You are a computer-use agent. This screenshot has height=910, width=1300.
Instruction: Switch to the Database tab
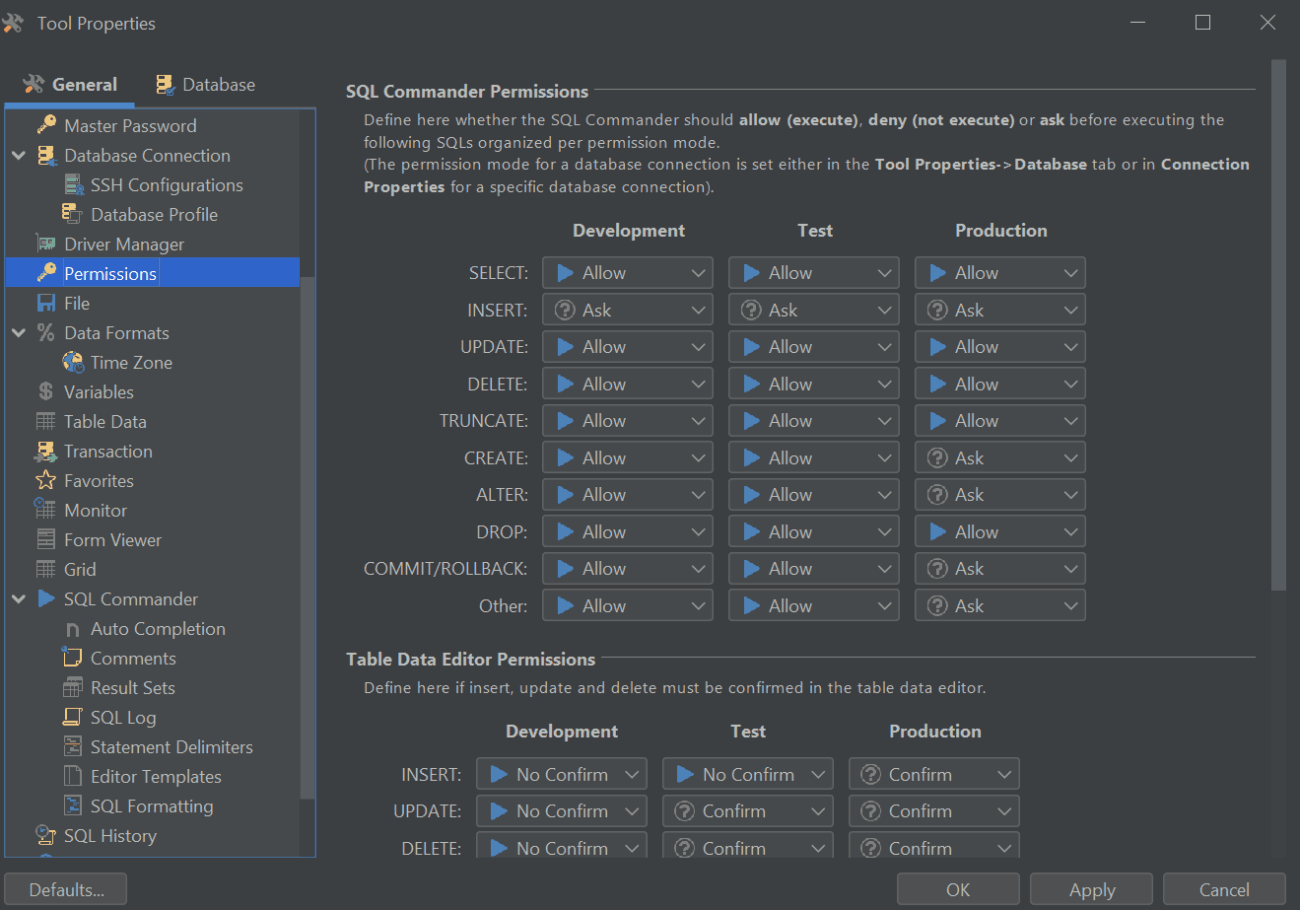point(205,85)
